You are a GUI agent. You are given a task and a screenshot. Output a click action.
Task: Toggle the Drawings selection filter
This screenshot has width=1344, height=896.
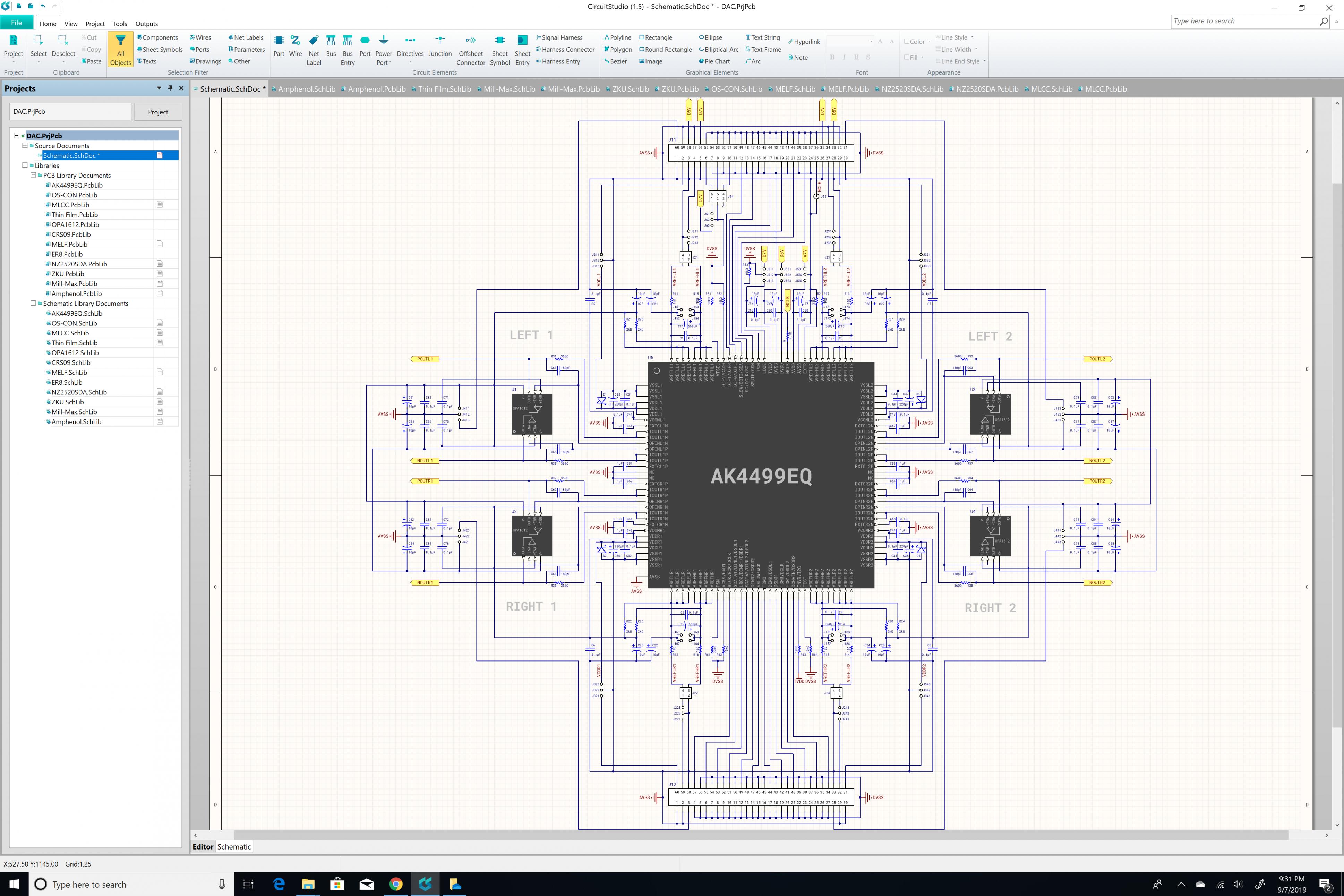[x=206, y=62]
